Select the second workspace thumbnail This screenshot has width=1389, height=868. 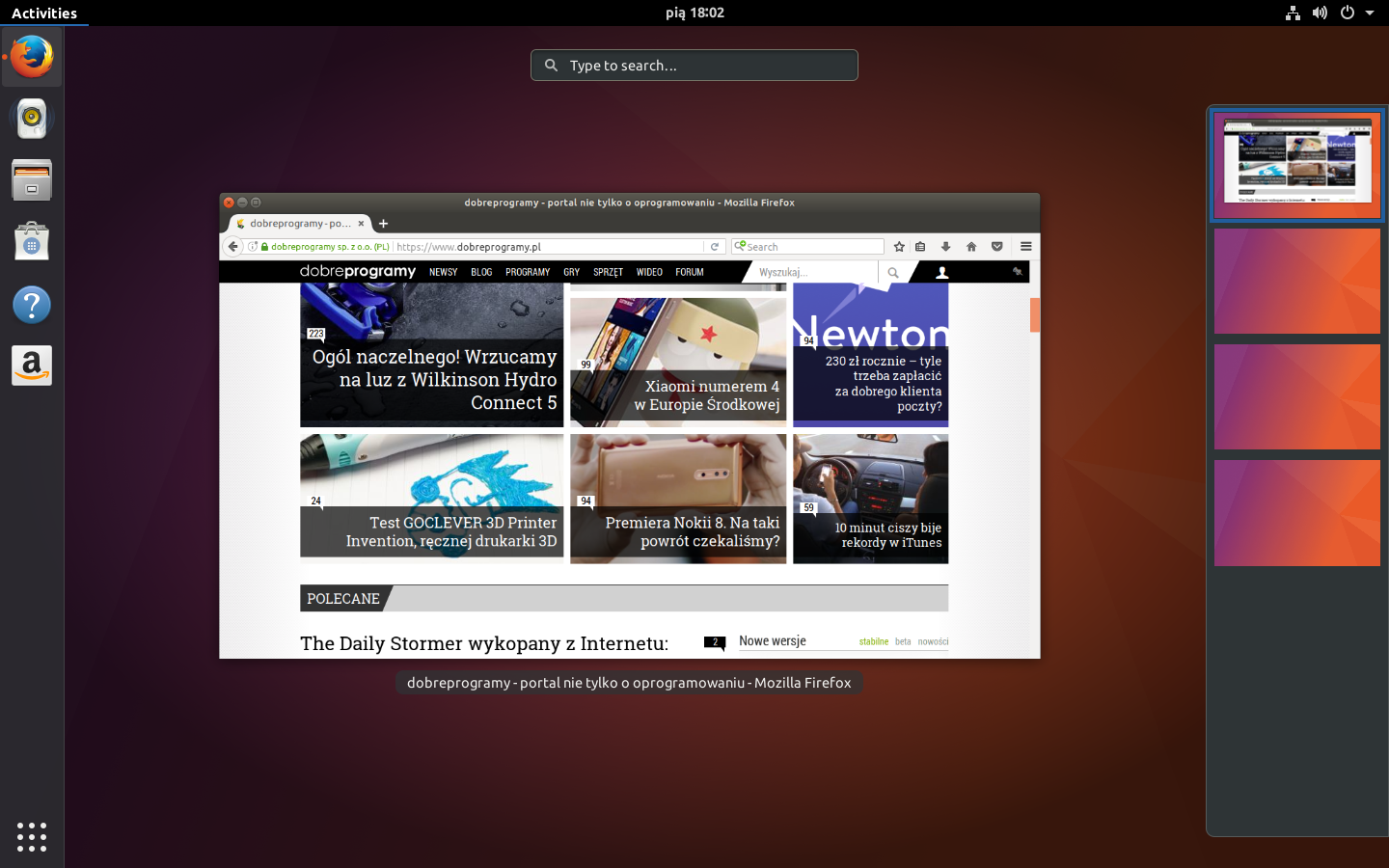click(1297, 281)
